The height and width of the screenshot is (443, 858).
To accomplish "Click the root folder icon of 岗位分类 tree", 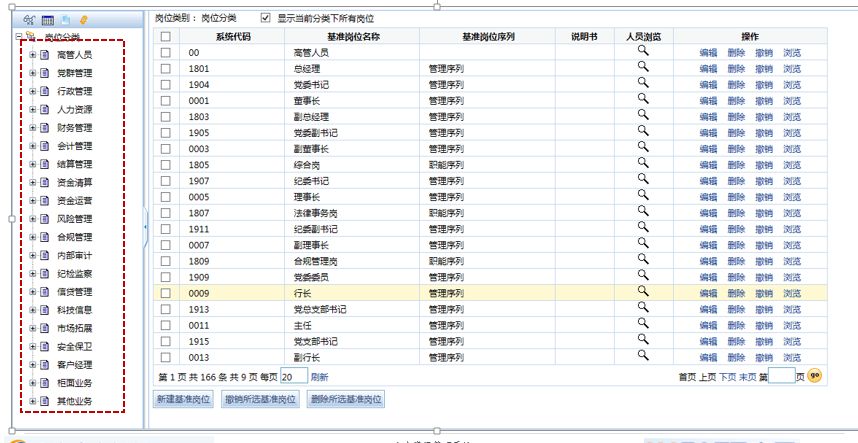I will (x=31, y=36).
